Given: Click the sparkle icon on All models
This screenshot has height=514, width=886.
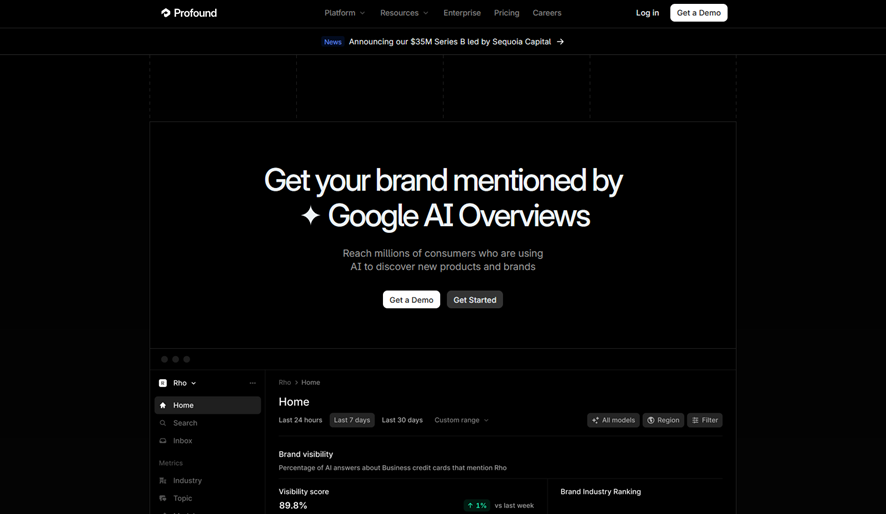Looking at the screenshot, I should pyautogui.click(x=595, y=420).
